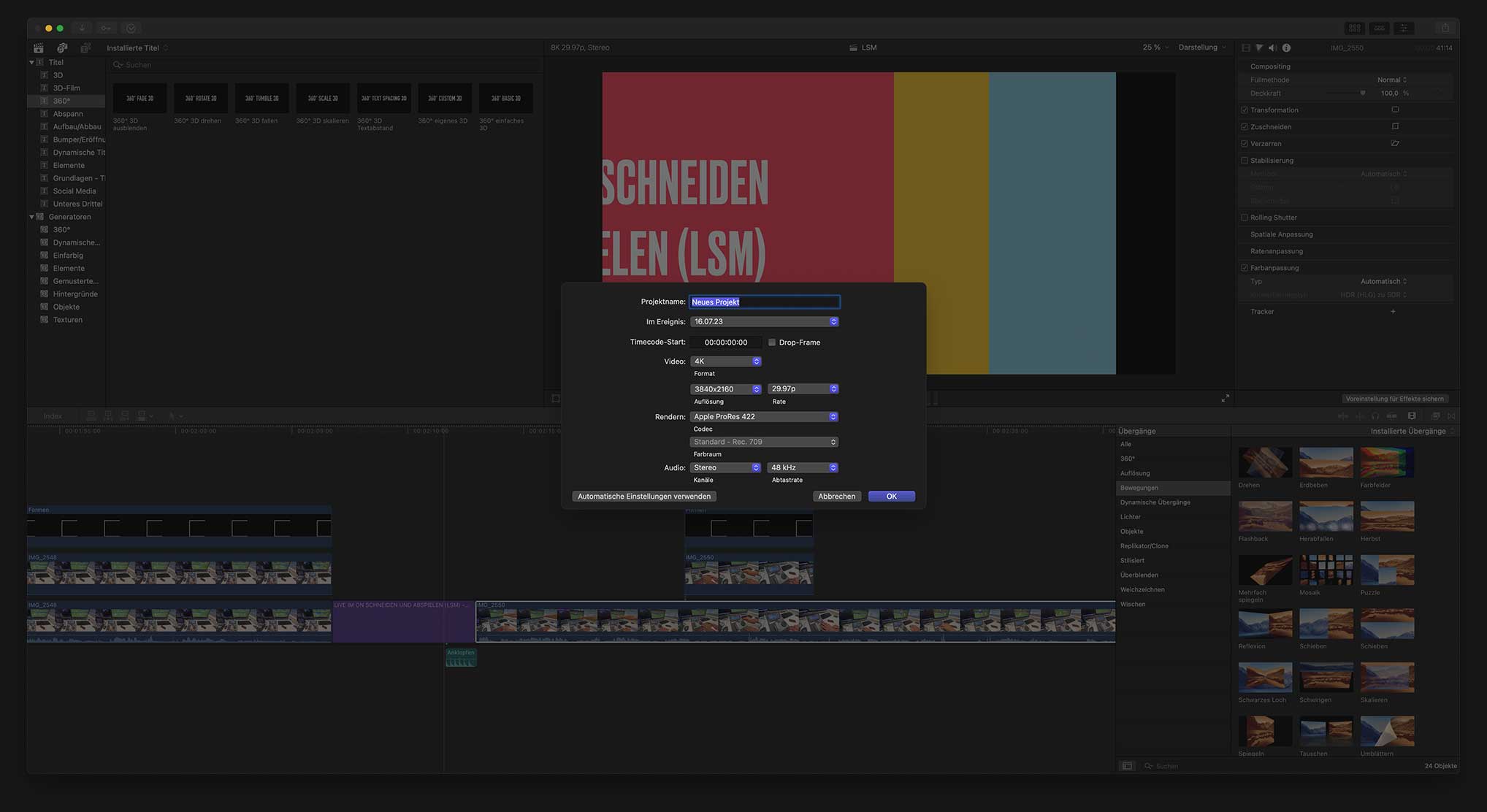Image resolution: width=1487 pixels, height=812 pixels.
Task: Click Automatische Einstellungen verwenden
Action: click(x=643, y=496)
